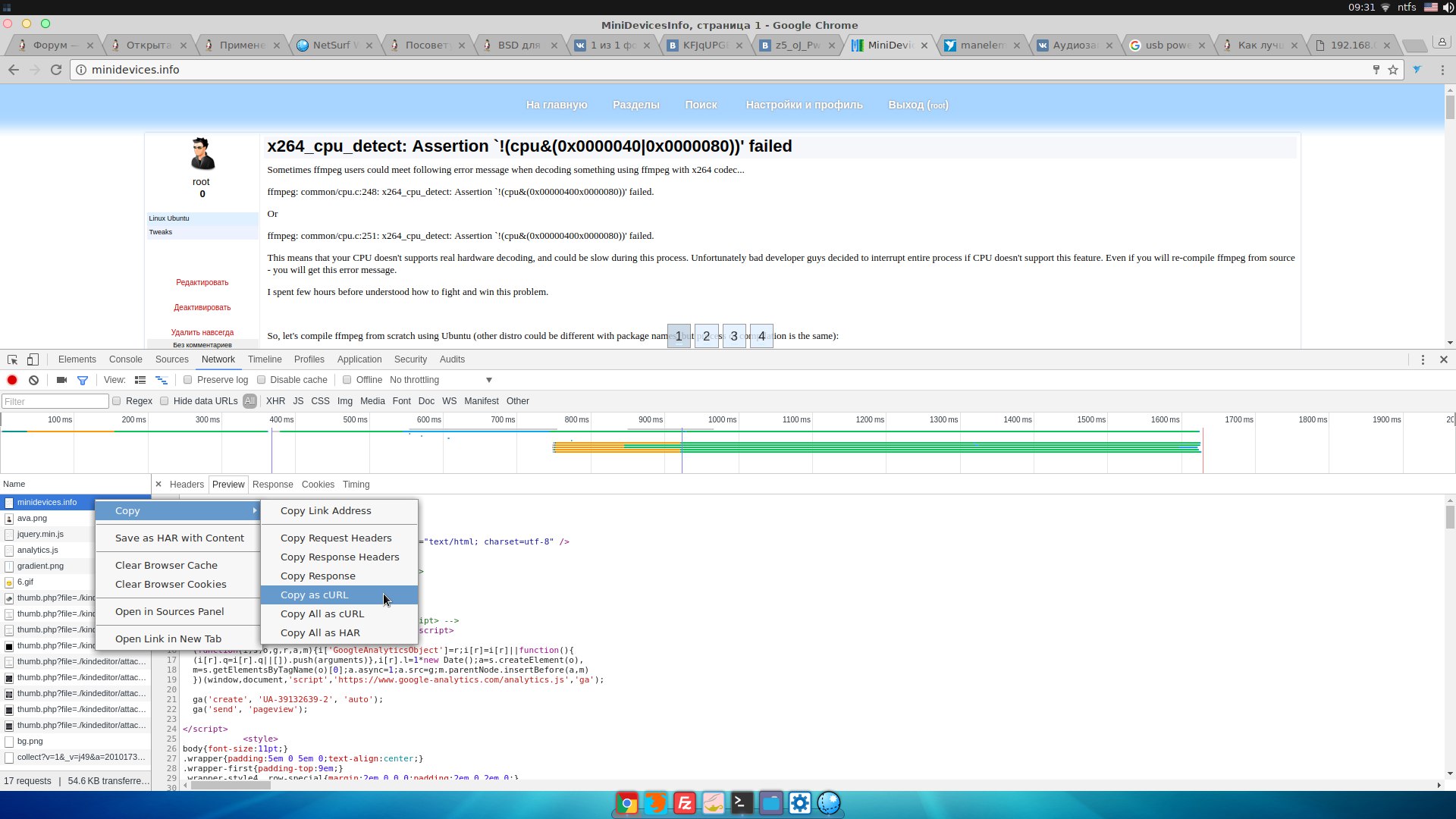This screenshot has width=1456, height=819.
Task: Toggle the overview waterfall view icon
Action: [x=162, y=380]
